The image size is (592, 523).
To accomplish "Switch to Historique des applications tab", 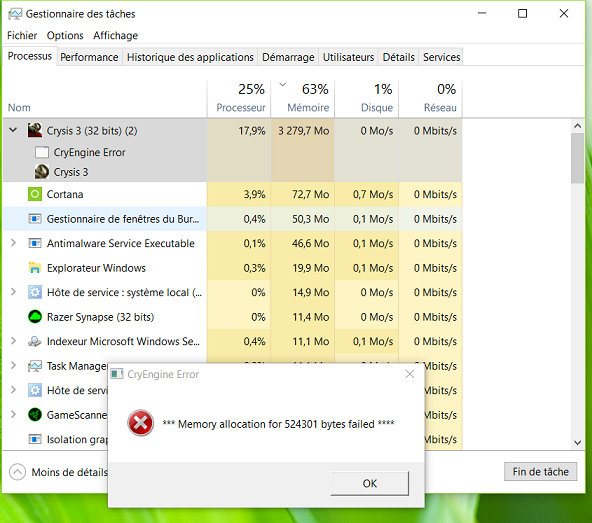I will pyautogui.click(x=190, y=57).
